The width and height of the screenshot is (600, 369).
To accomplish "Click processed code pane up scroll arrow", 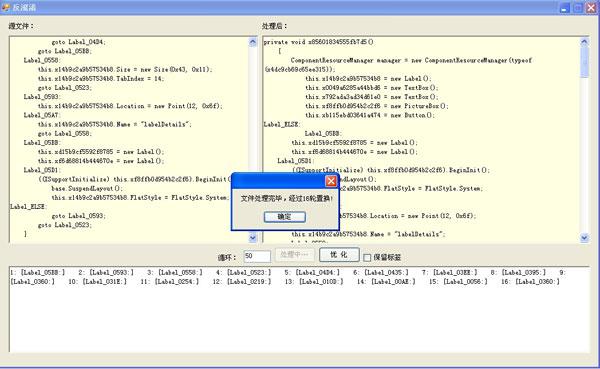I will click(584, 42).
